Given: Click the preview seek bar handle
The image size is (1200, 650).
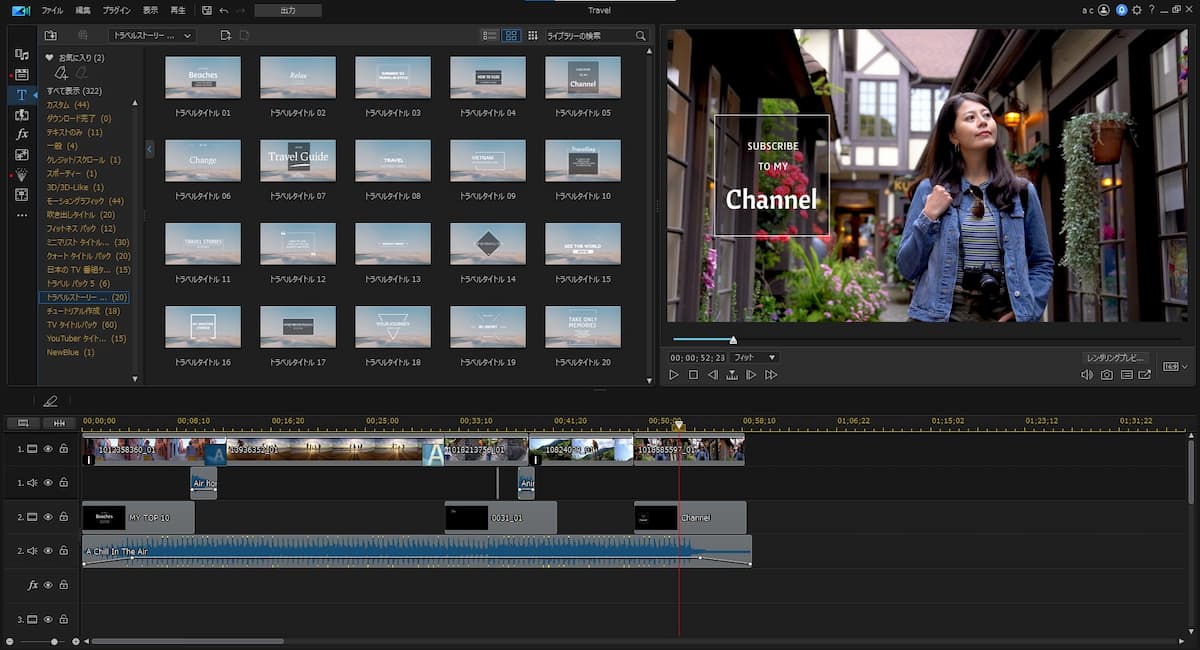Looking at the screenshot, I should 733,339.
